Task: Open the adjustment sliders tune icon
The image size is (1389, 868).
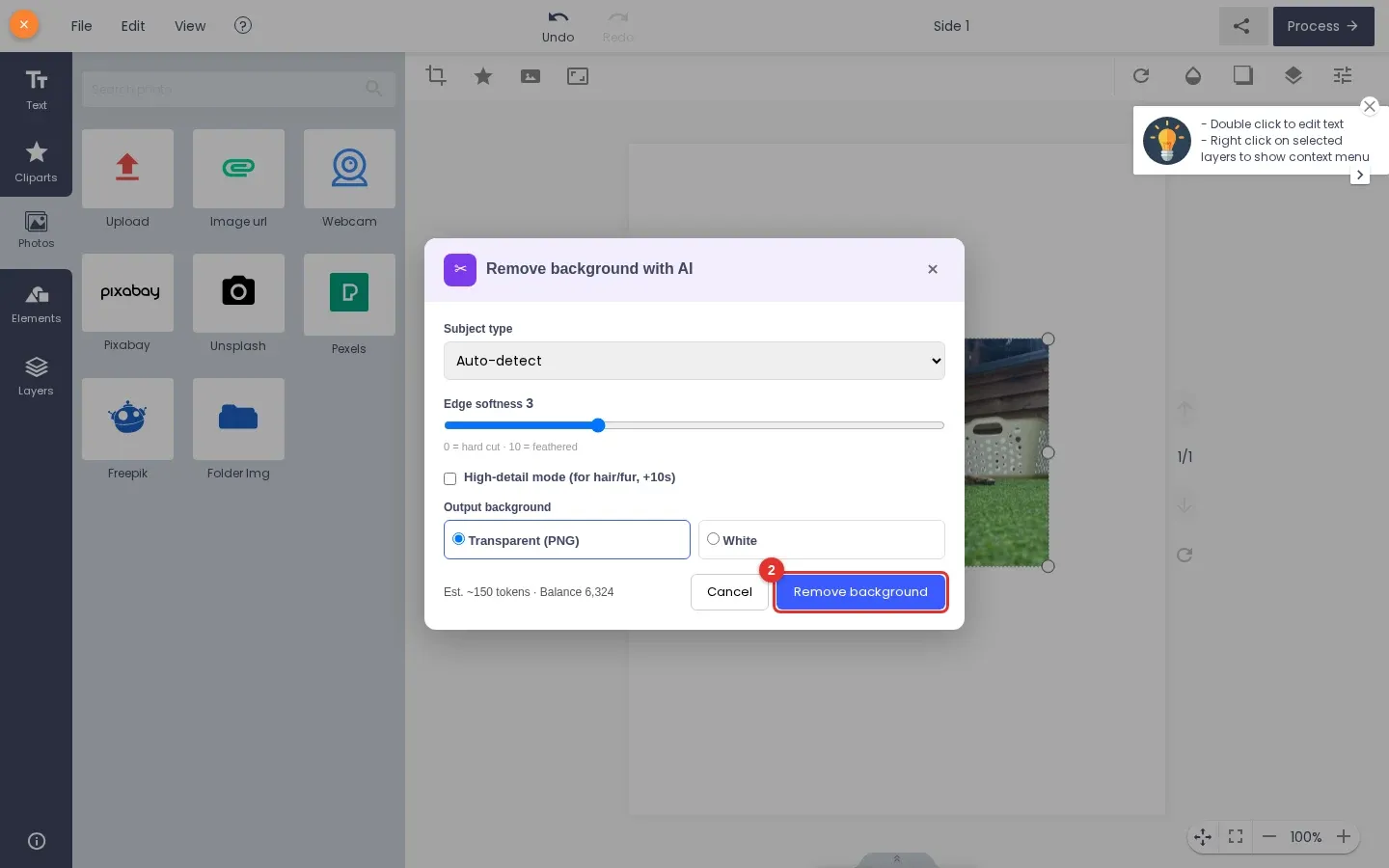Action: tap(1343, 75)
